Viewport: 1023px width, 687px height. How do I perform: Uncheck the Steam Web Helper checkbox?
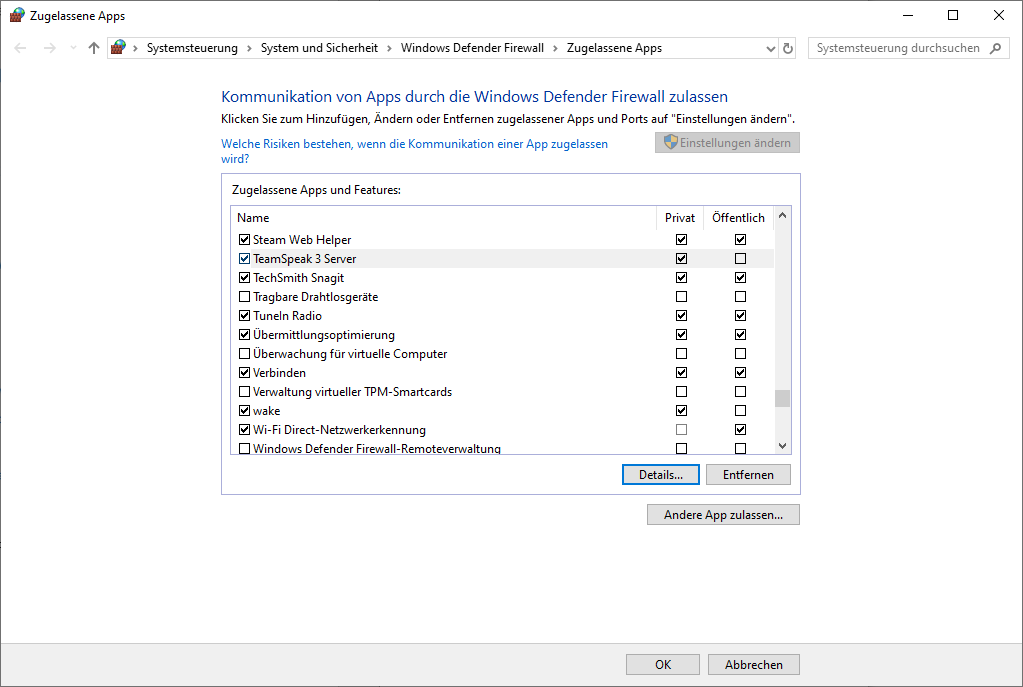[244, 240]
